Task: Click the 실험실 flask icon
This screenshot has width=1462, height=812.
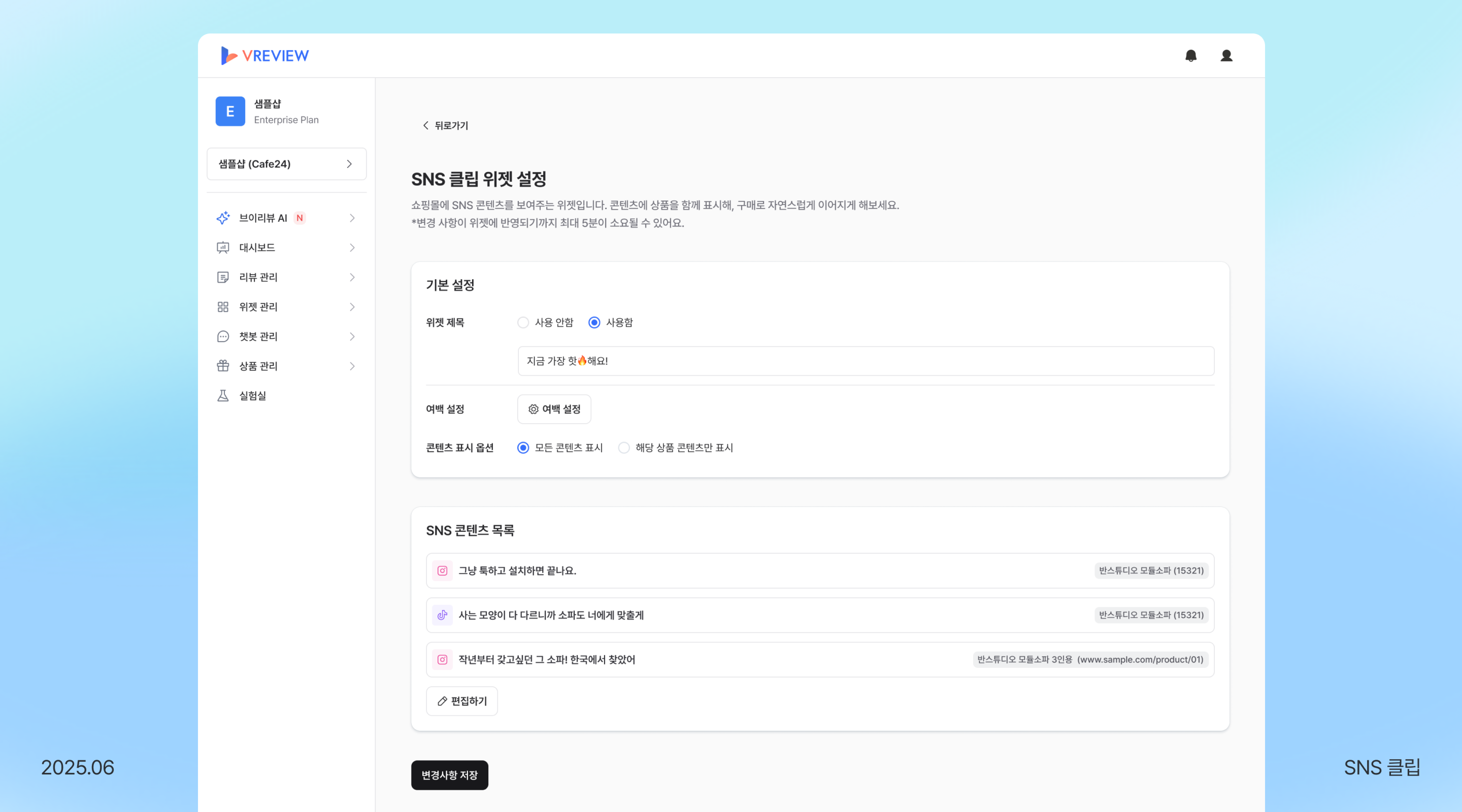Action: click(x=223, y=396)
